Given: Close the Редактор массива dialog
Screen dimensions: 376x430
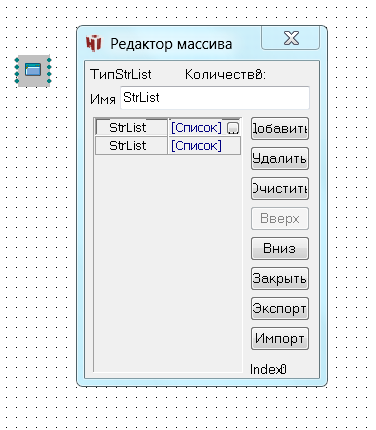Looking at the screenshot, I should coord(291,38).
